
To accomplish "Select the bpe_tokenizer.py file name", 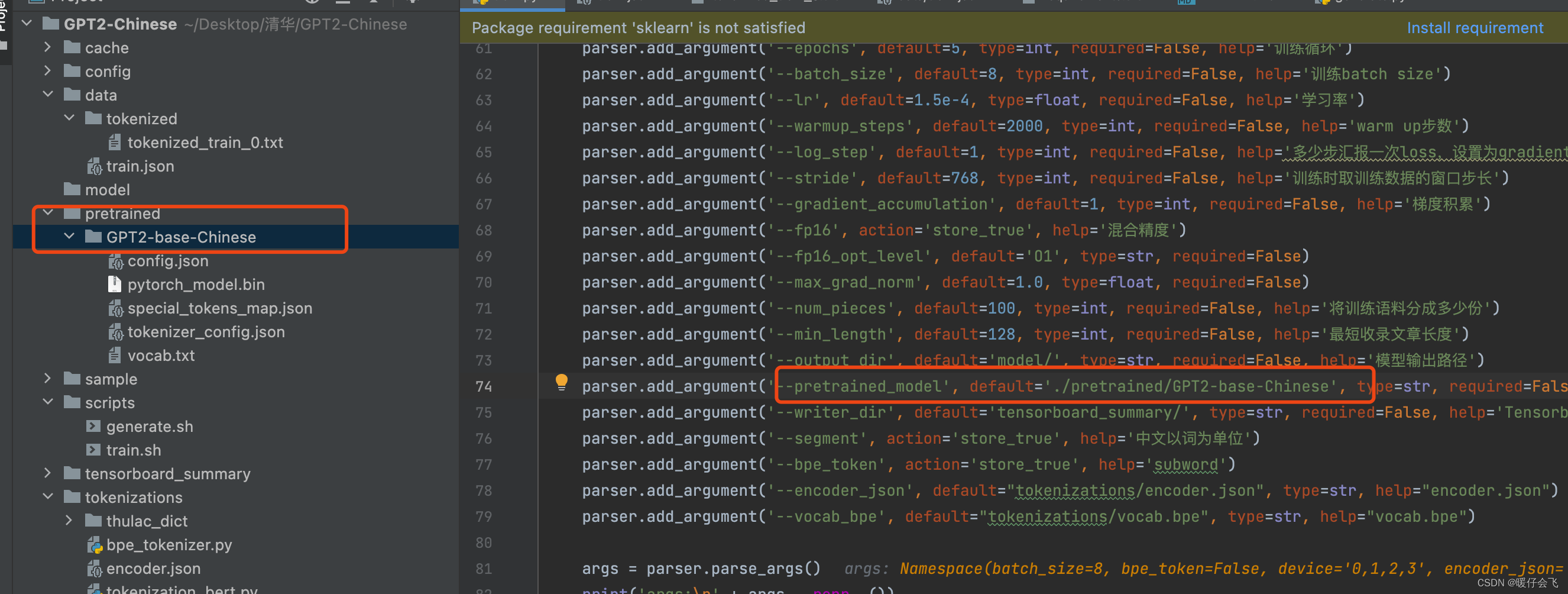I will click(x=169, y=545).
